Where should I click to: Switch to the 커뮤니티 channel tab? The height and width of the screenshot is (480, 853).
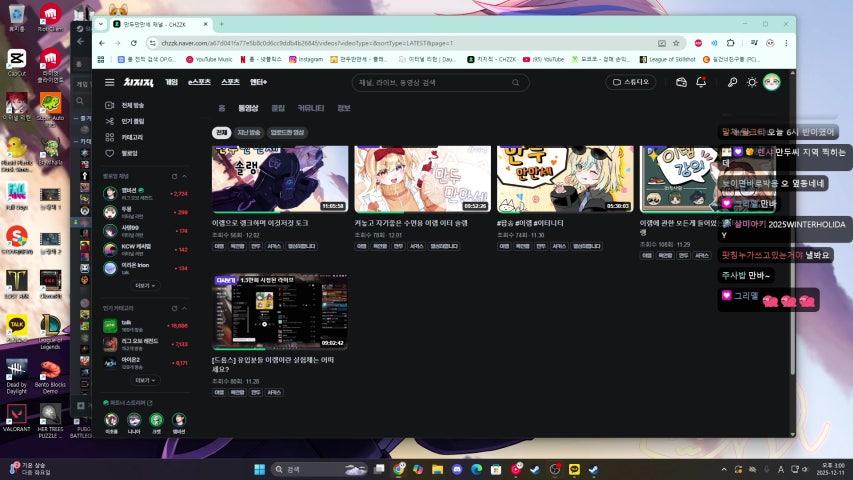(311, 108)
